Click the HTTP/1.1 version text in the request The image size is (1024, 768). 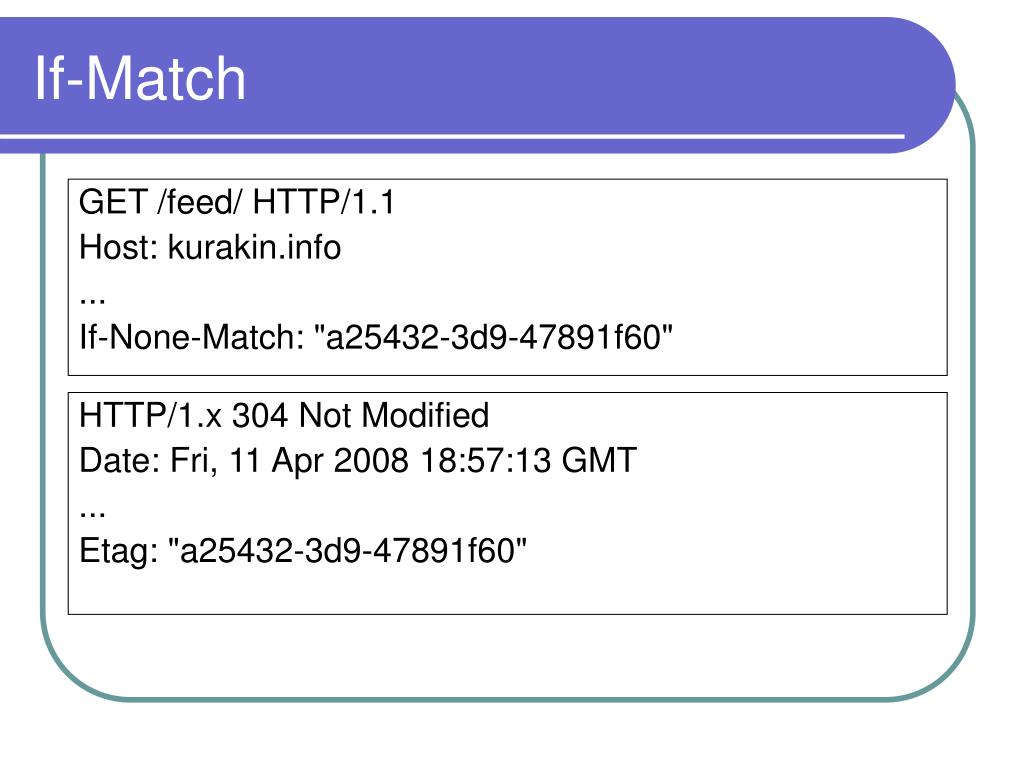tap(323, 202)
